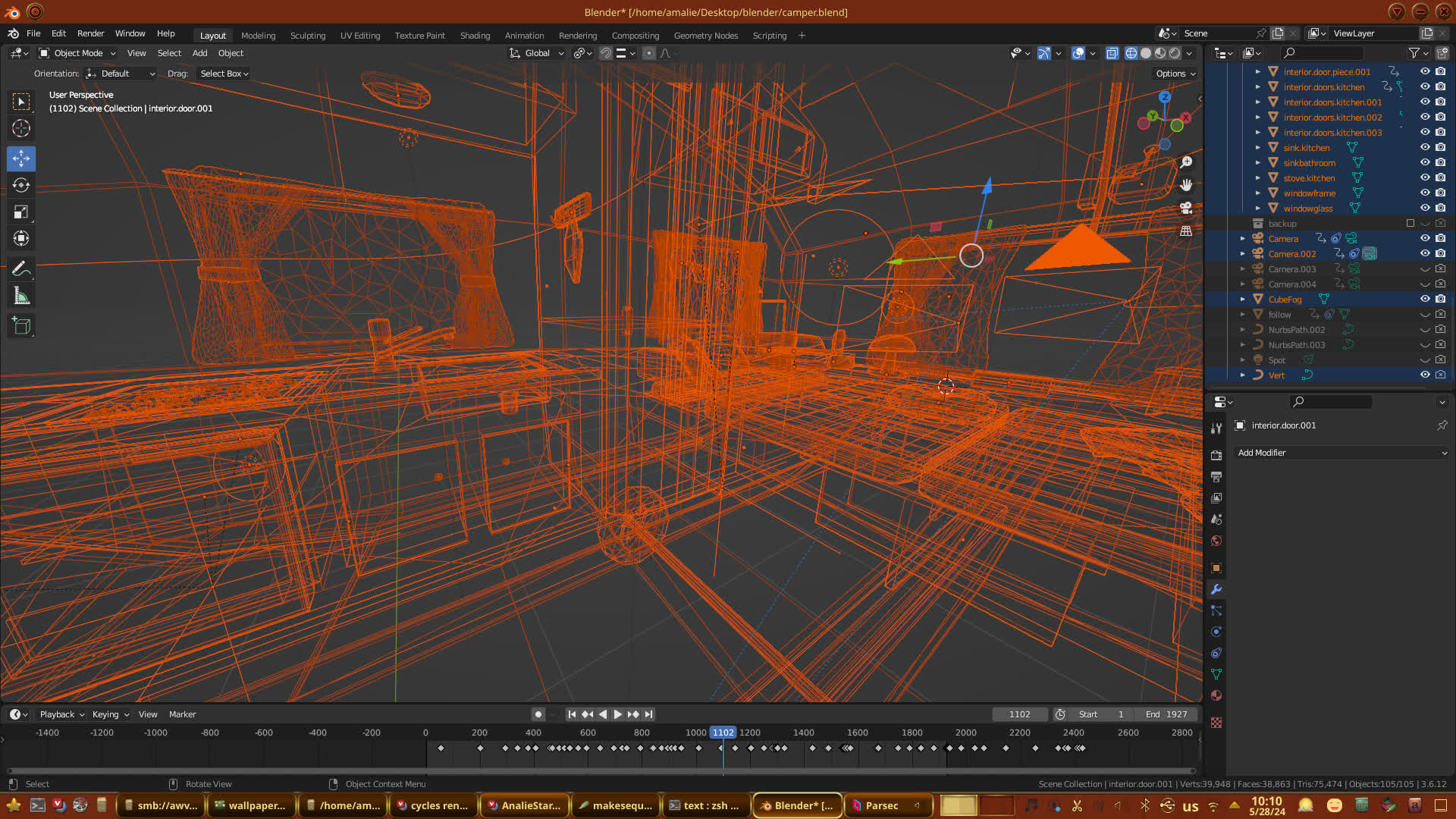
Task: Switch to the Shading workspace tab
Action: 475,36
